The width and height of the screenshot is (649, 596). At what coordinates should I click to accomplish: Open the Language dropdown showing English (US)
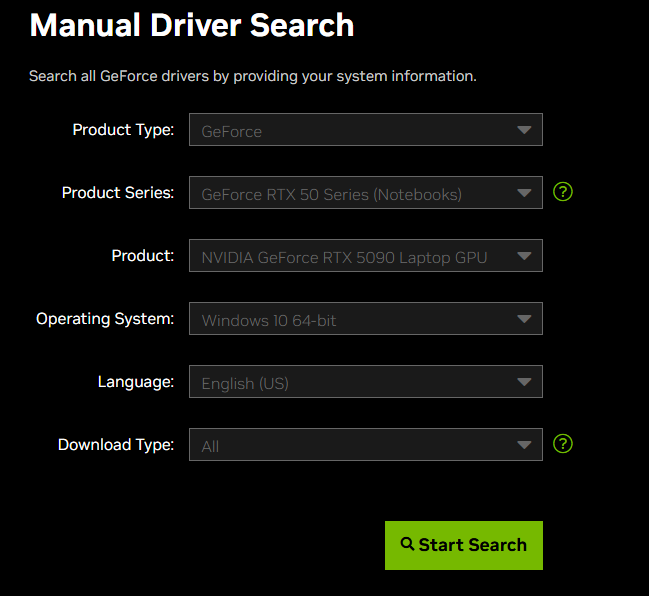coord(366,381)
